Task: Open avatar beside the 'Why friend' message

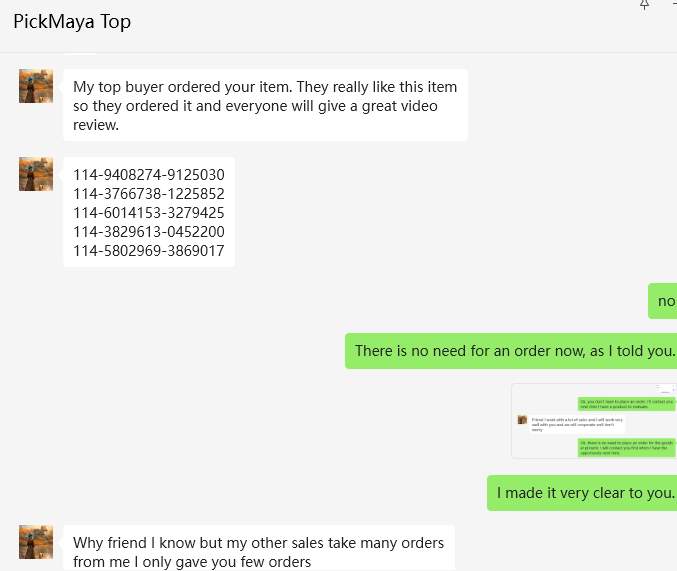Action: coord(36,542)
